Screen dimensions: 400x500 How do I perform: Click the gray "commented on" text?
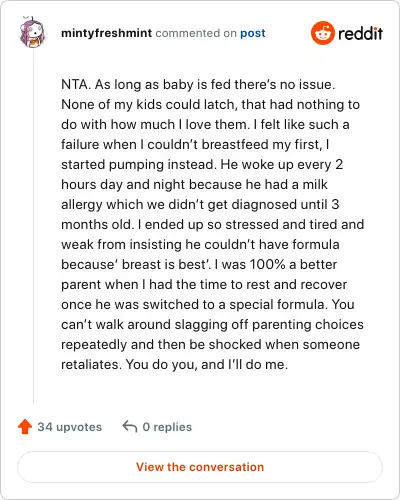click(x=196, y=33)
